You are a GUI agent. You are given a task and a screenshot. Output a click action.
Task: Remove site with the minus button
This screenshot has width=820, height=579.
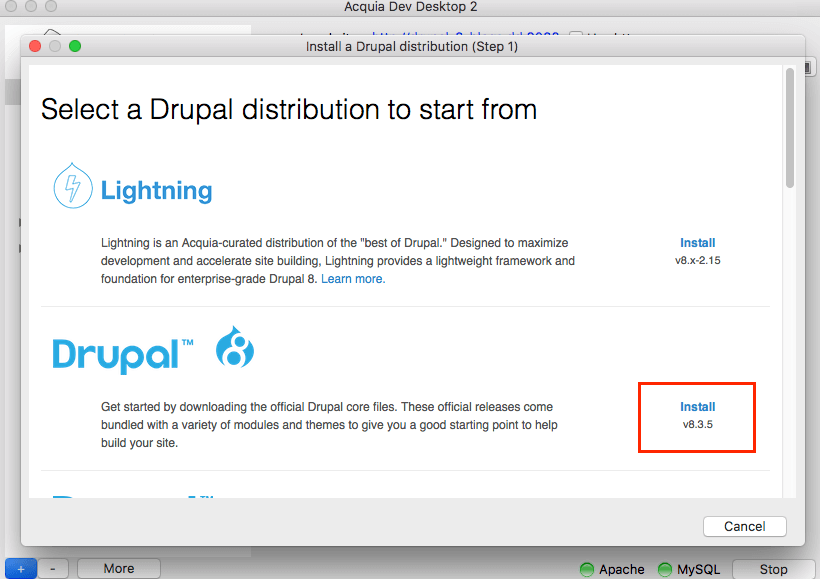53,569
